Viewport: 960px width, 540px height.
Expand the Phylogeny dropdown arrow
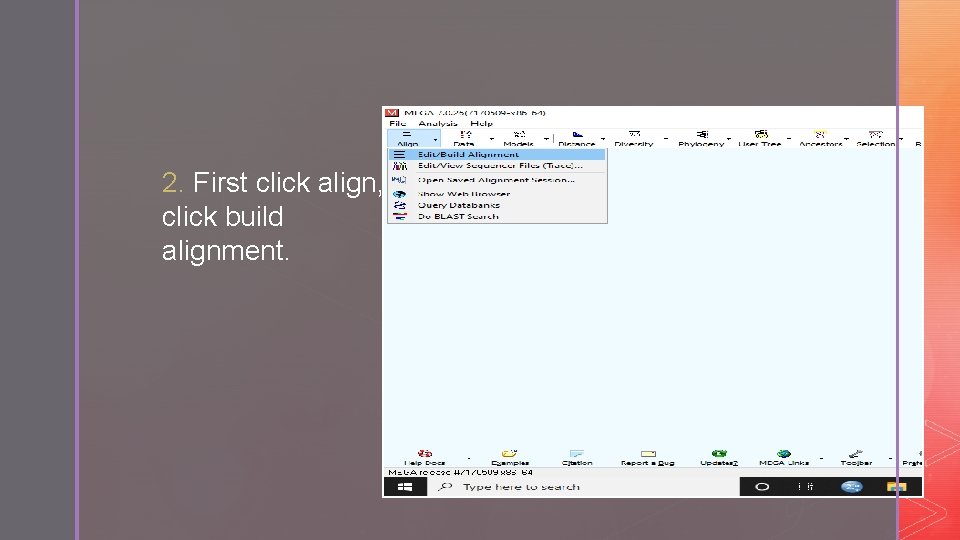(x=729, y=139)
